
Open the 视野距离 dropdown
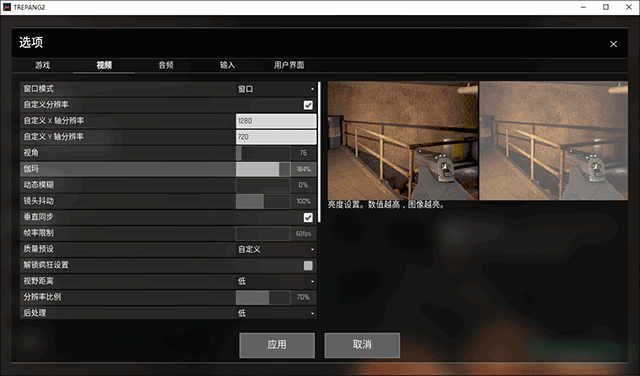[276, 281]
